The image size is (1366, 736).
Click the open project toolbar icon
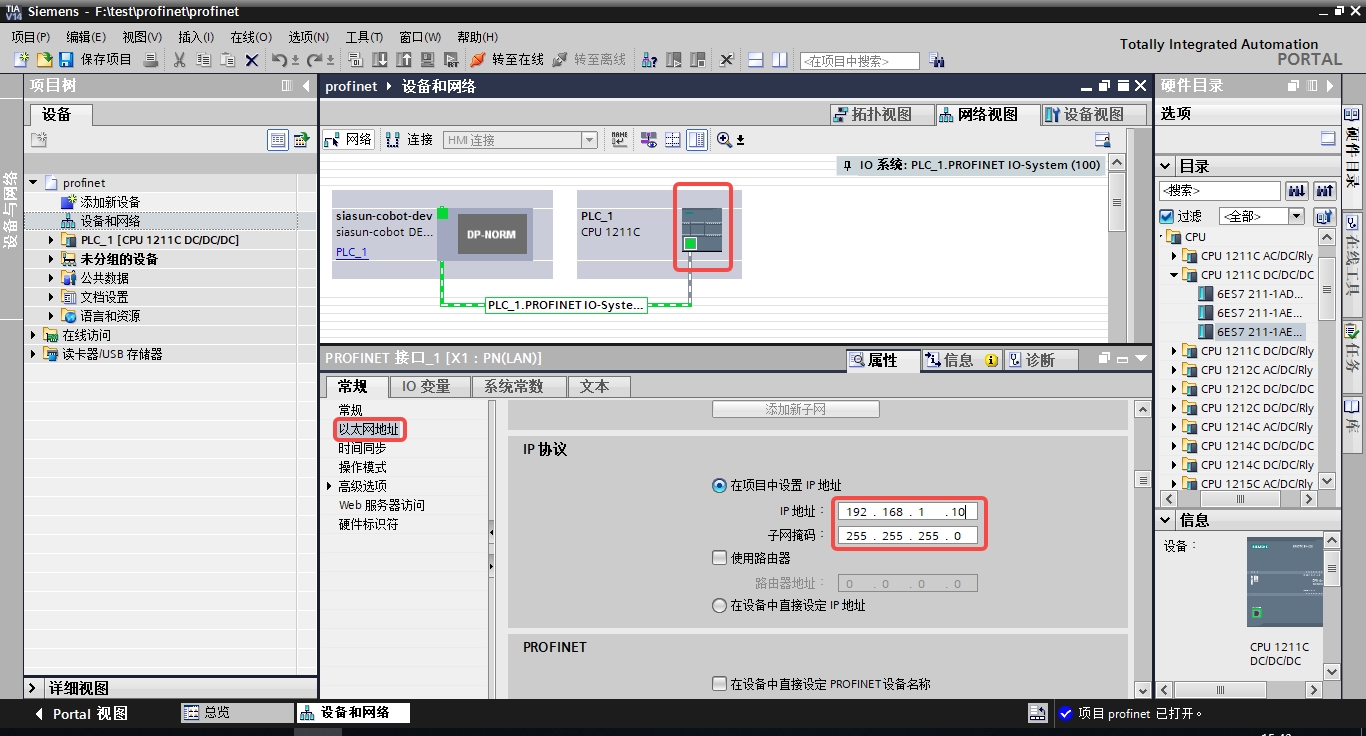[44, 60]
